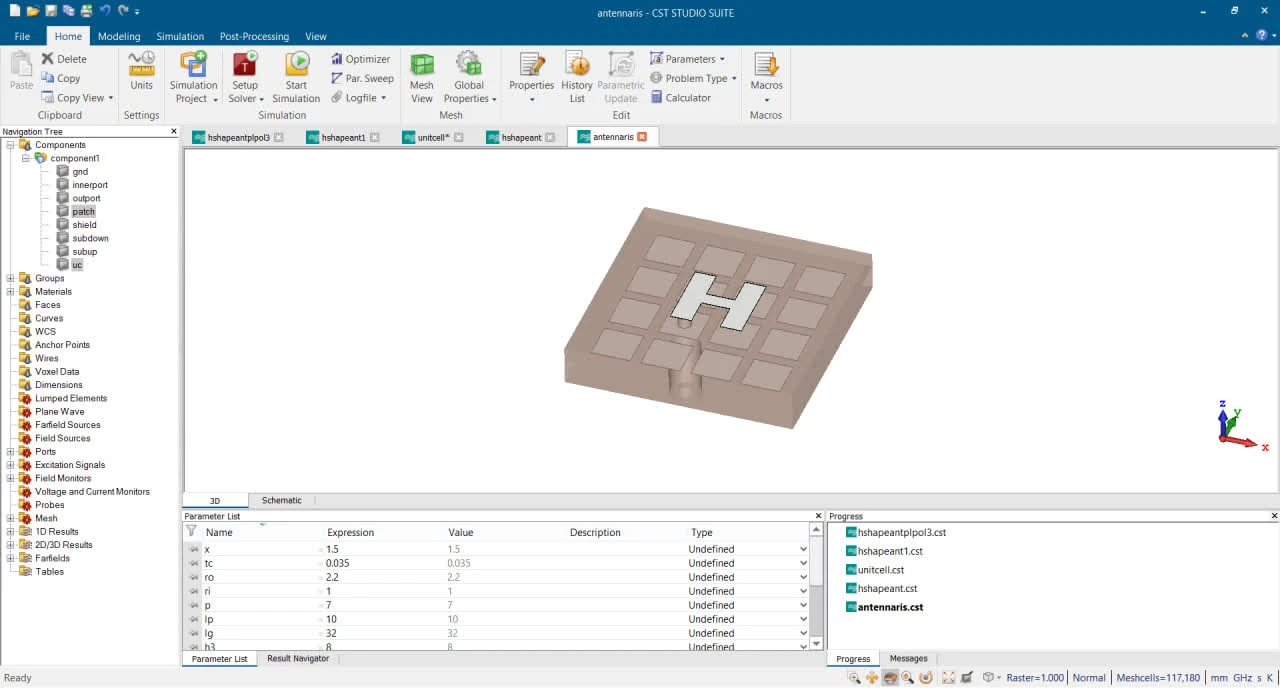Screen dimensions: 1280x688
Task: Switch to the Post-Processing ribbon tab
Action: (254, 36)
